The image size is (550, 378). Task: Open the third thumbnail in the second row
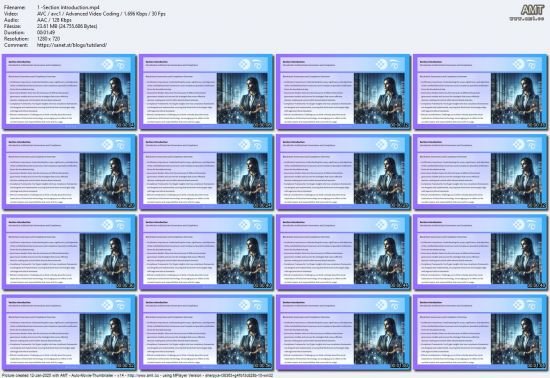(x=343, y=172)
